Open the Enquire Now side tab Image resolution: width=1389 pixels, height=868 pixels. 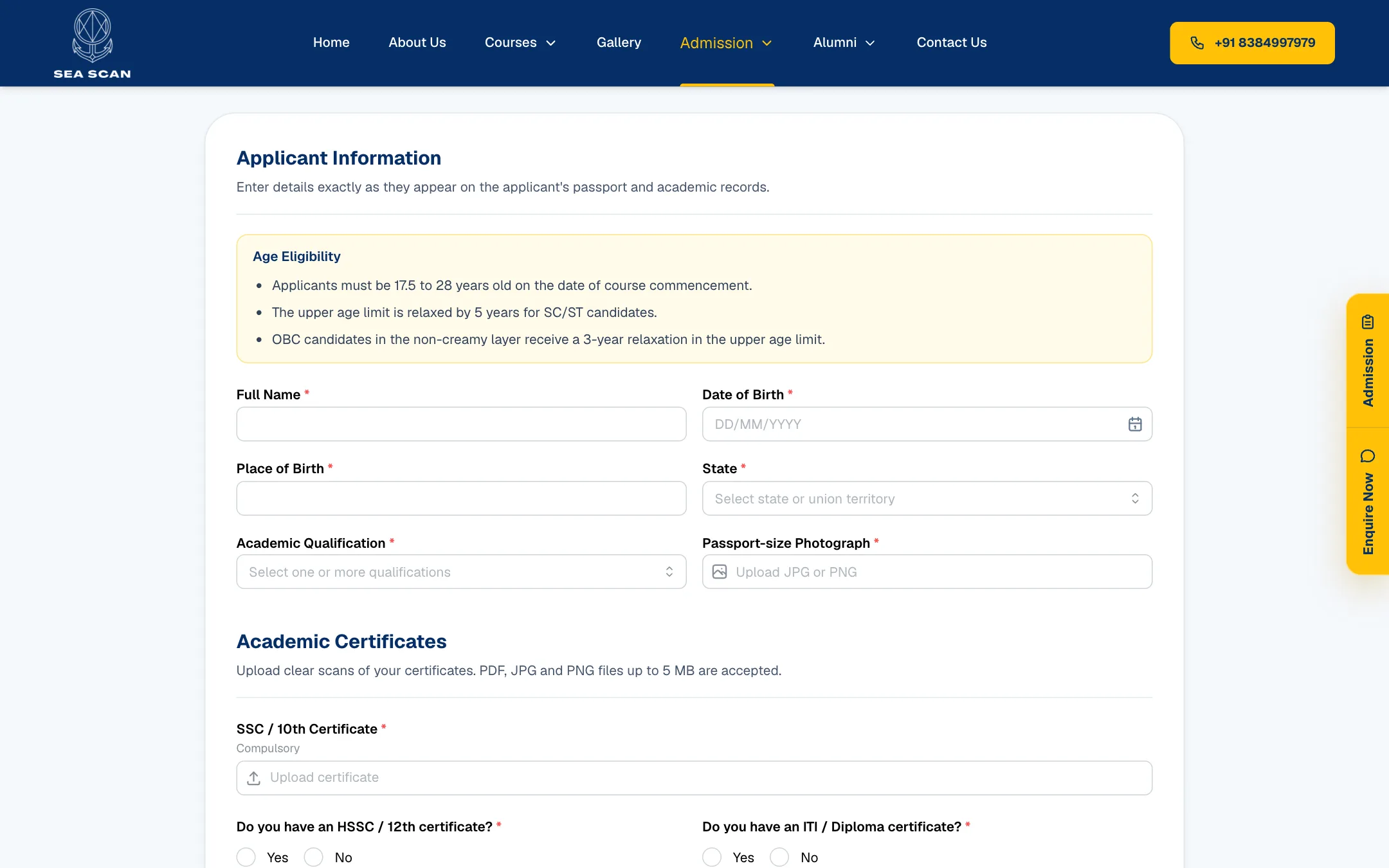[1368, 502]
